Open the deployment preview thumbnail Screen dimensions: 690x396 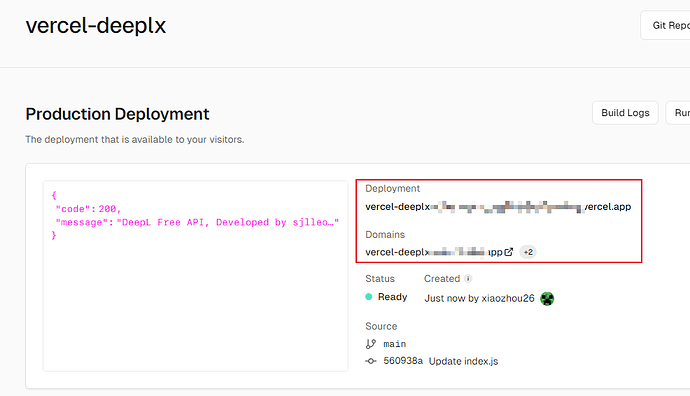[x=196, y=276]
